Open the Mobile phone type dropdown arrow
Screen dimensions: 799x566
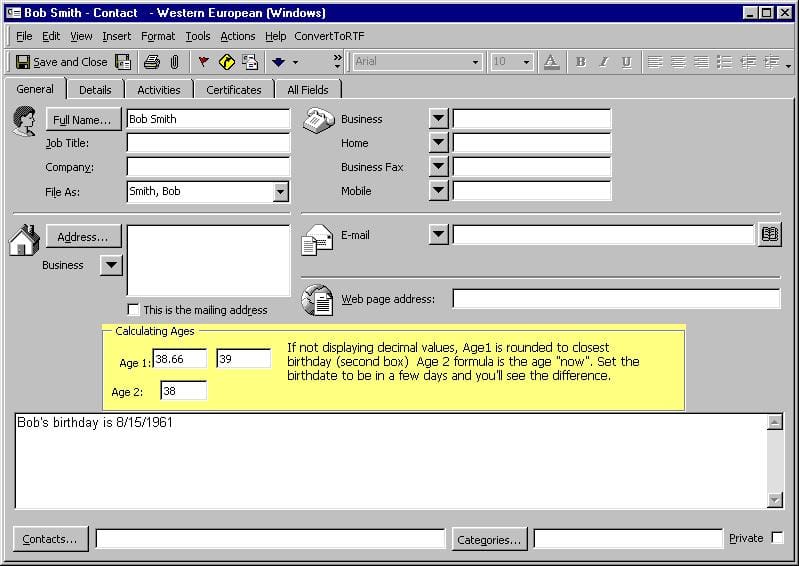tap(438, 191)
